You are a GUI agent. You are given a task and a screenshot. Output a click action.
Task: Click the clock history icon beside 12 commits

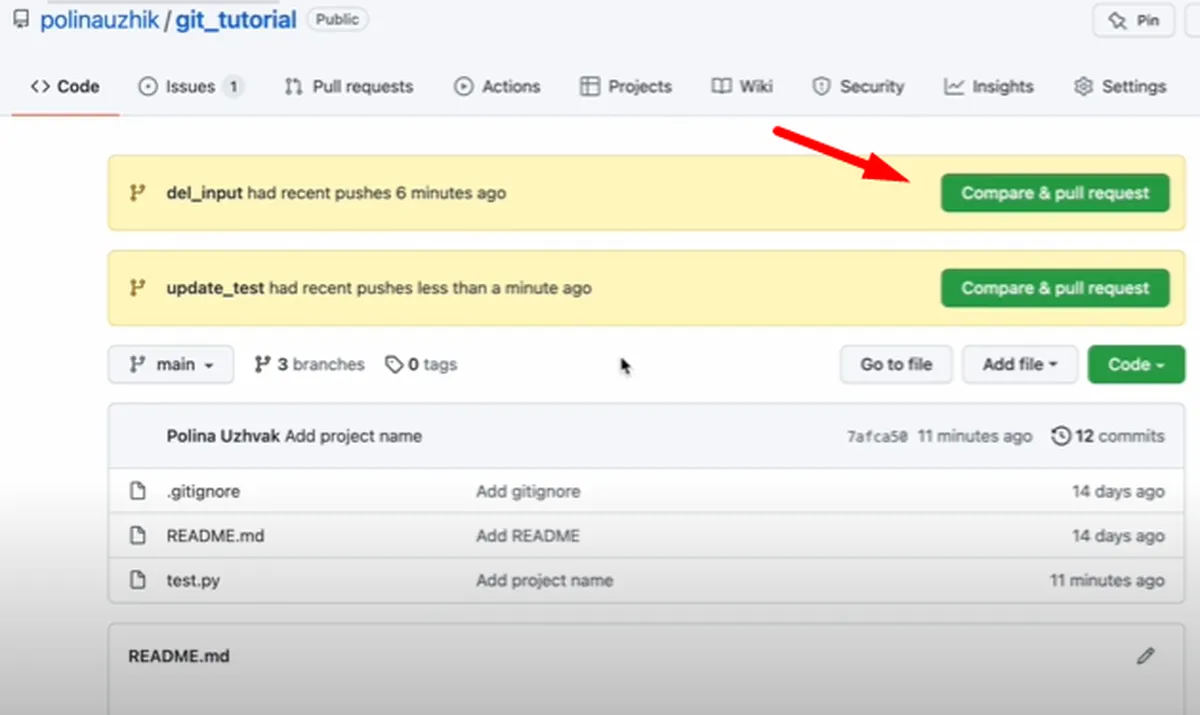pos(1061,436)
